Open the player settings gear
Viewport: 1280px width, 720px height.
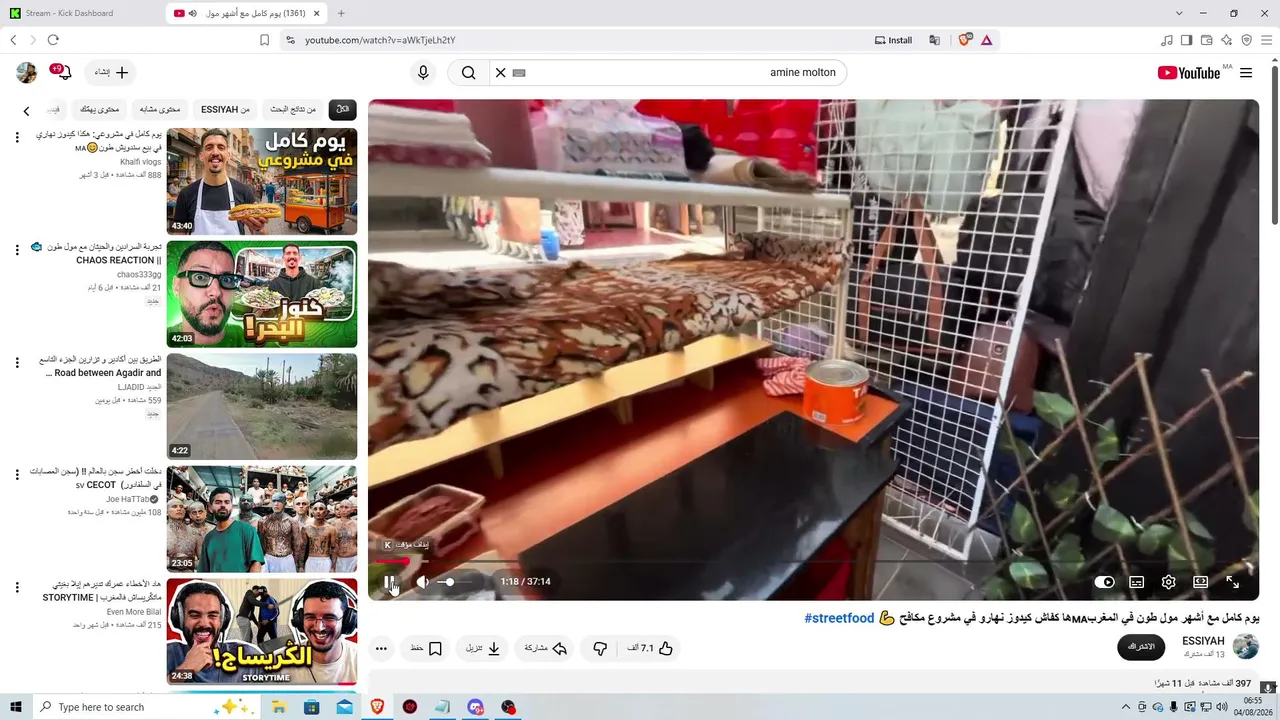tap(1169, 582)
